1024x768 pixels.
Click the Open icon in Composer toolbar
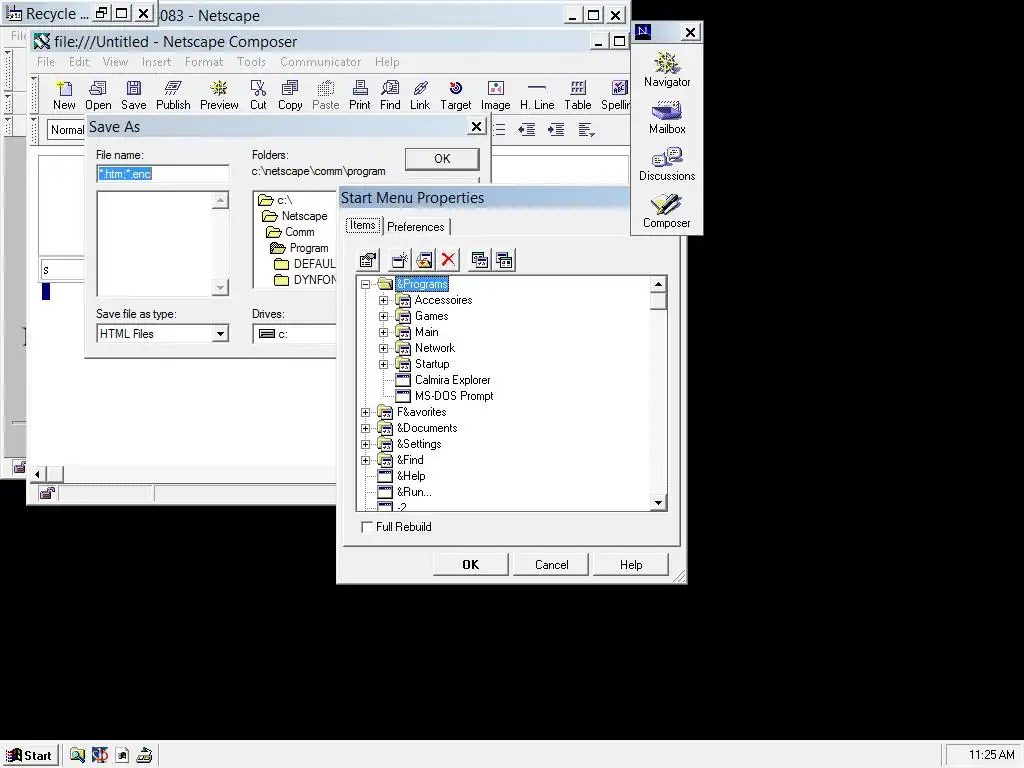tap(98, 95)
